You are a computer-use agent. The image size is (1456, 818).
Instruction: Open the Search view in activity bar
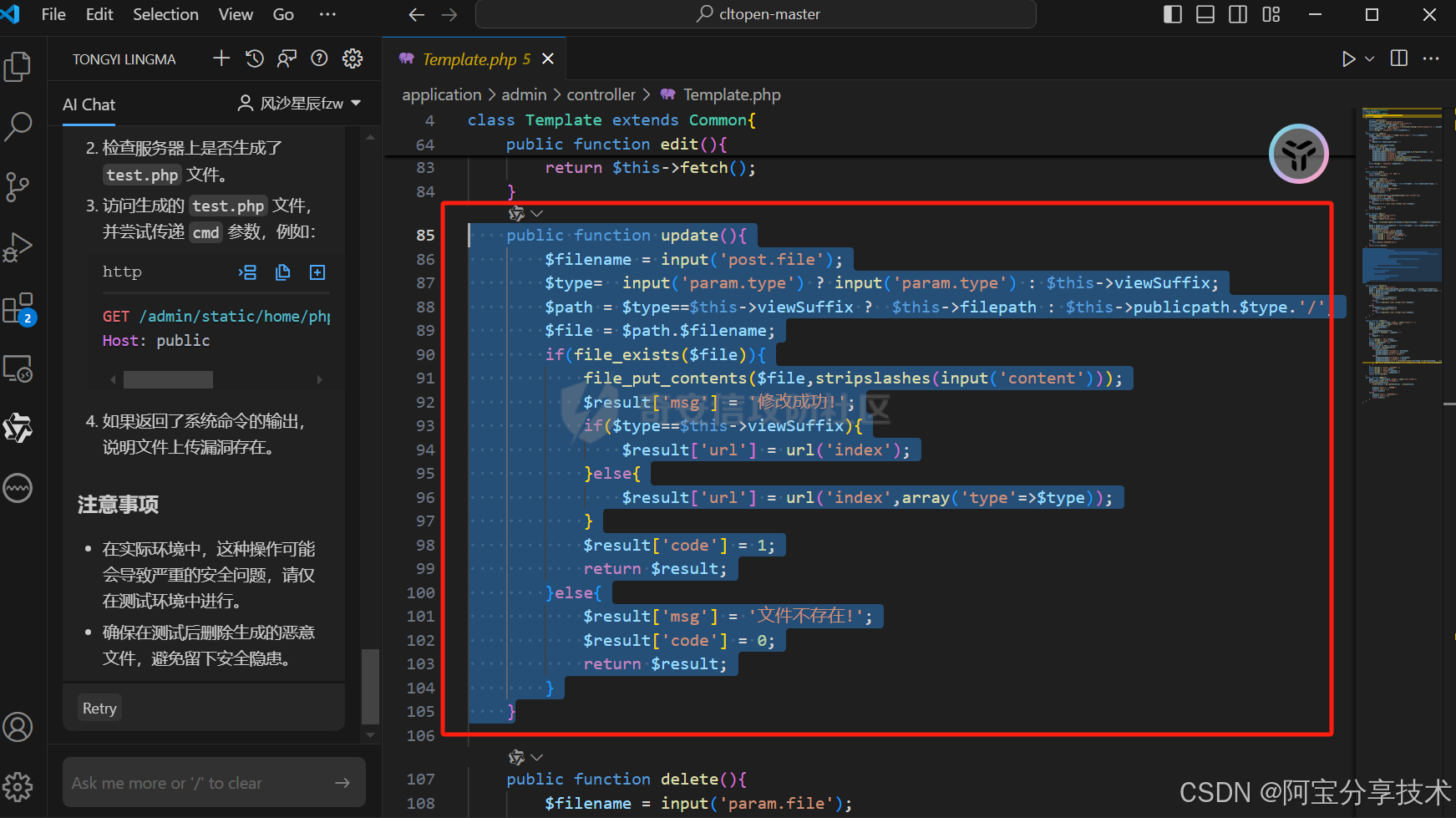[18, 127]
